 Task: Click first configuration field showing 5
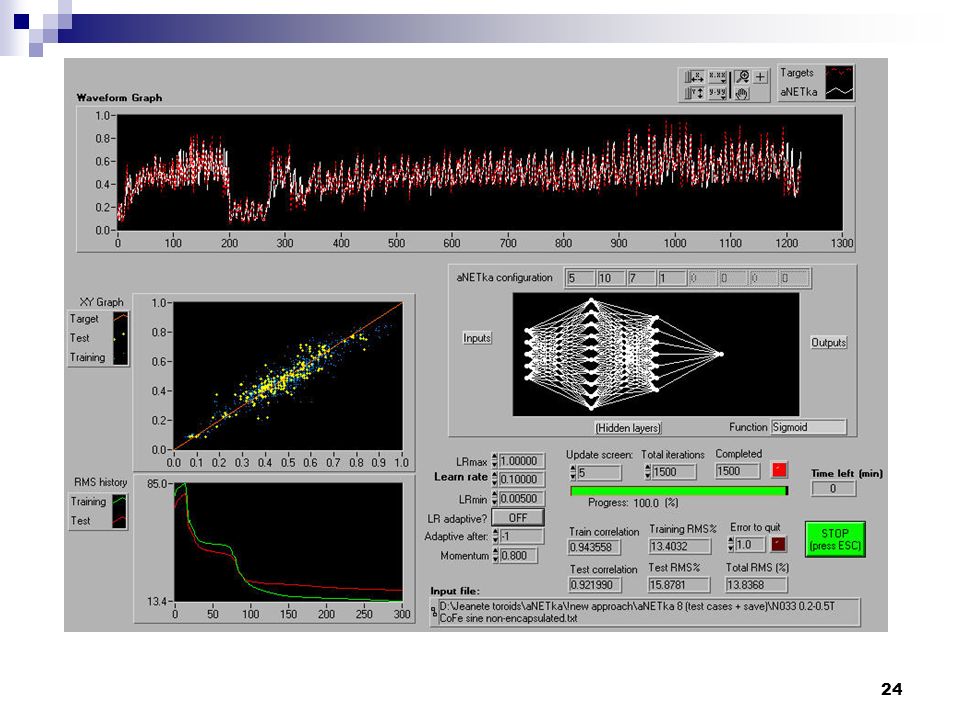580,278
